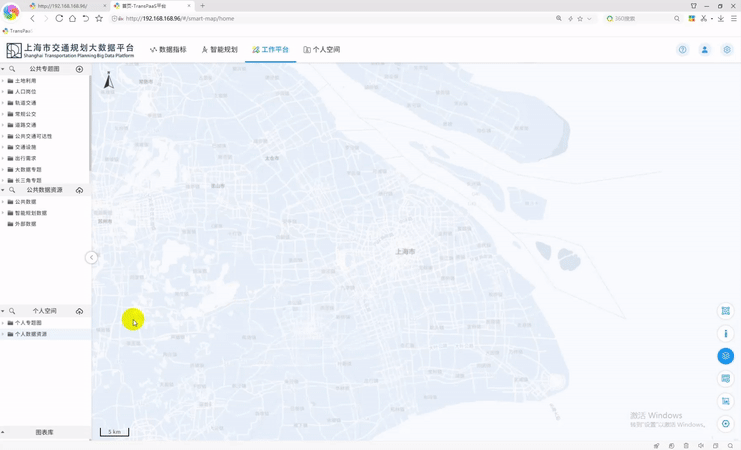Open a new browser tab with plus
Viewport: 741px width, 450px height.
202,6
